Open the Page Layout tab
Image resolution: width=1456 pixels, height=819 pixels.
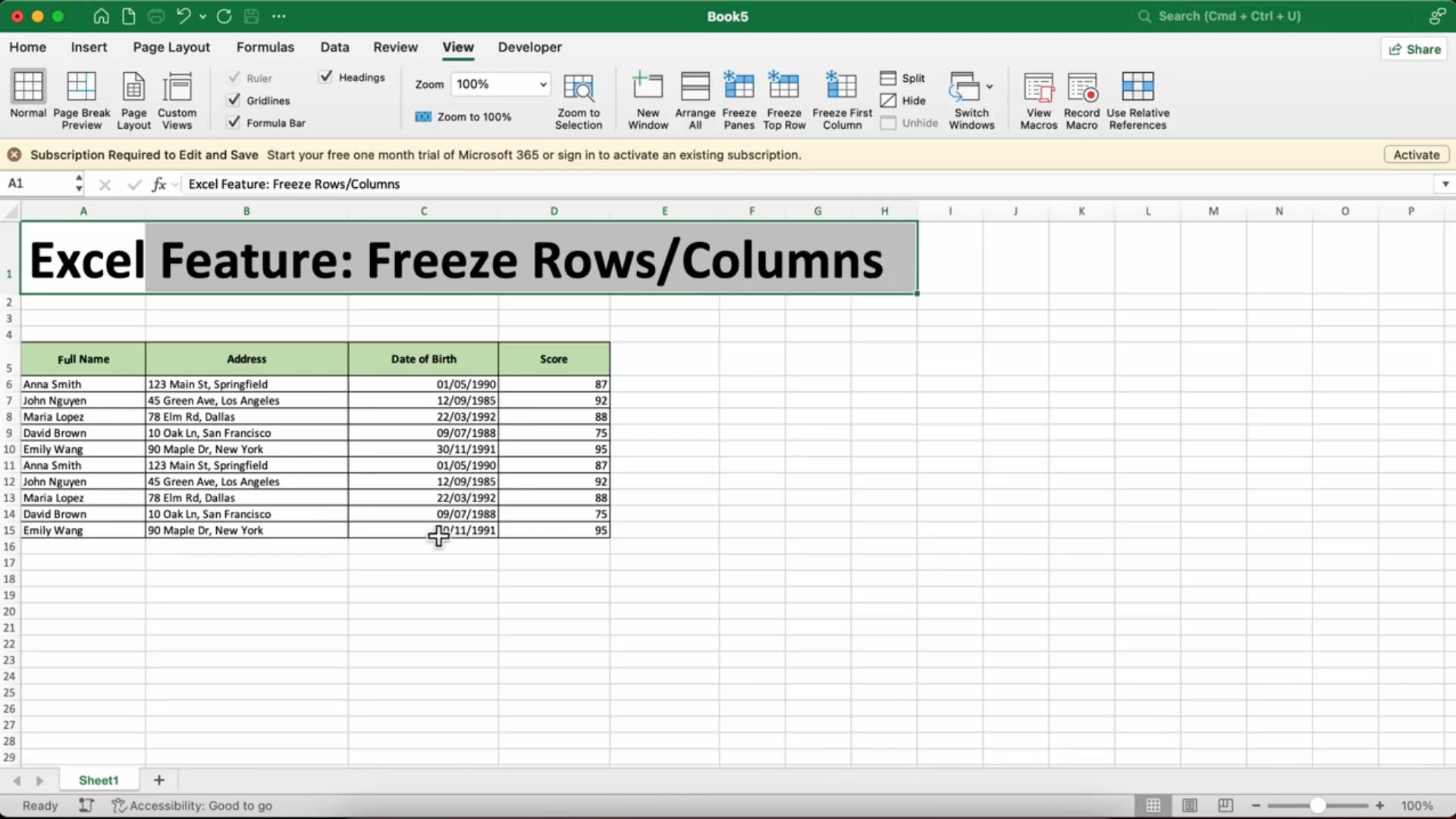pos(171,47)
